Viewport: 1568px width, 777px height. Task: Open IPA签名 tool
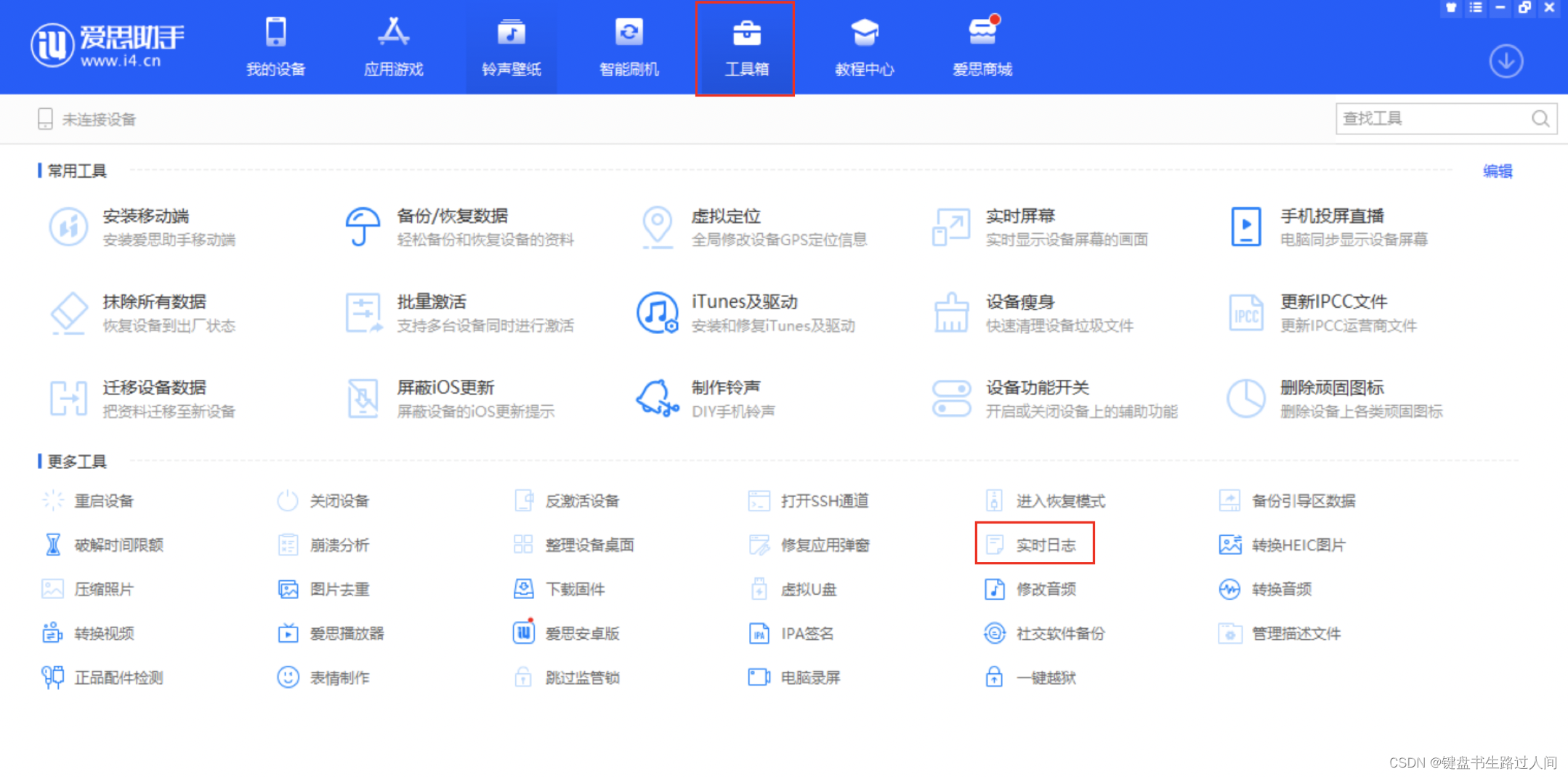coord(791,633)
